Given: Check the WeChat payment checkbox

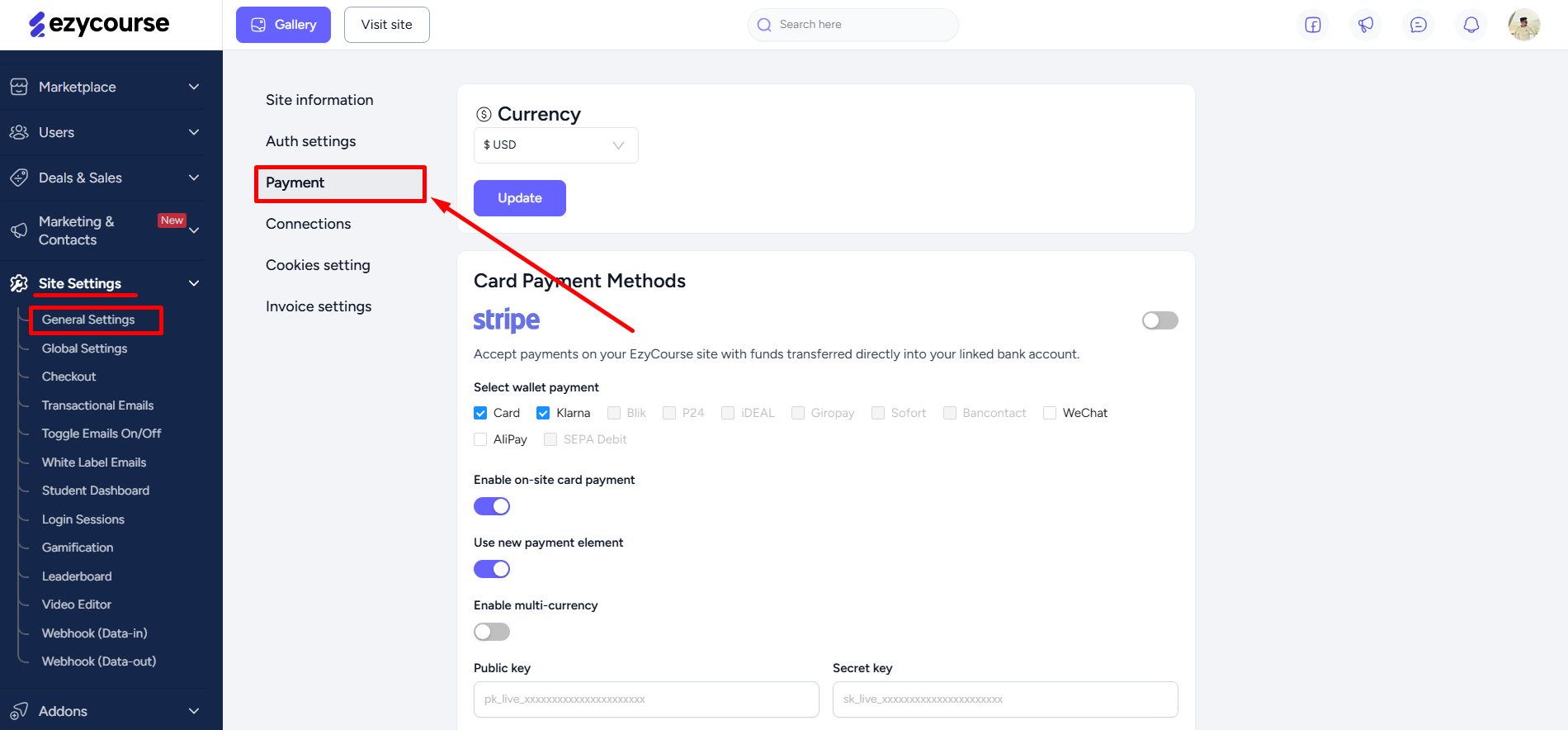Looking at the screenshot, I should (1050, 413).
